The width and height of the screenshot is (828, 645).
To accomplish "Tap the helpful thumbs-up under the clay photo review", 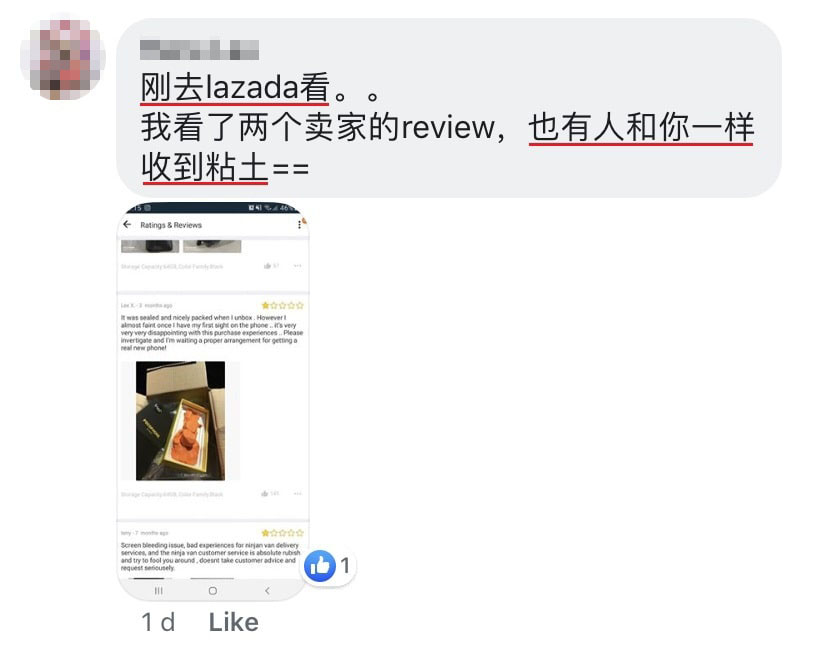I will 265,493.
